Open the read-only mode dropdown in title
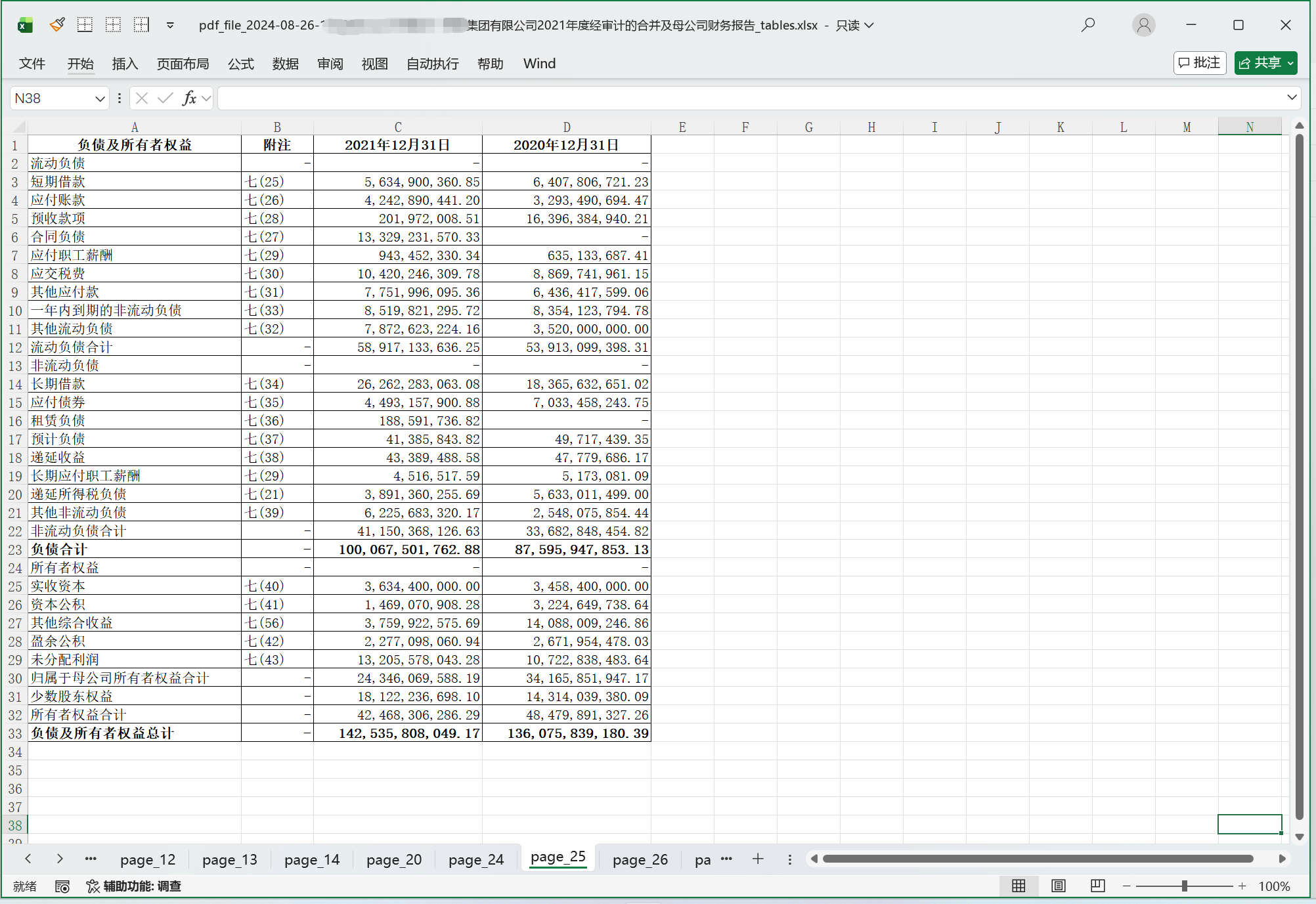 point(869,25)
